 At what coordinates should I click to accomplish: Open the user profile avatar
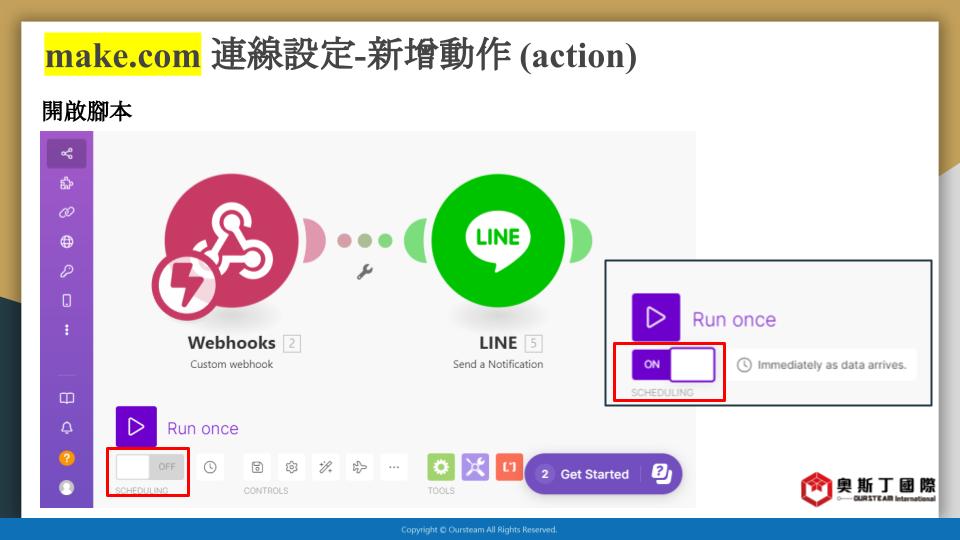(67, 487)
